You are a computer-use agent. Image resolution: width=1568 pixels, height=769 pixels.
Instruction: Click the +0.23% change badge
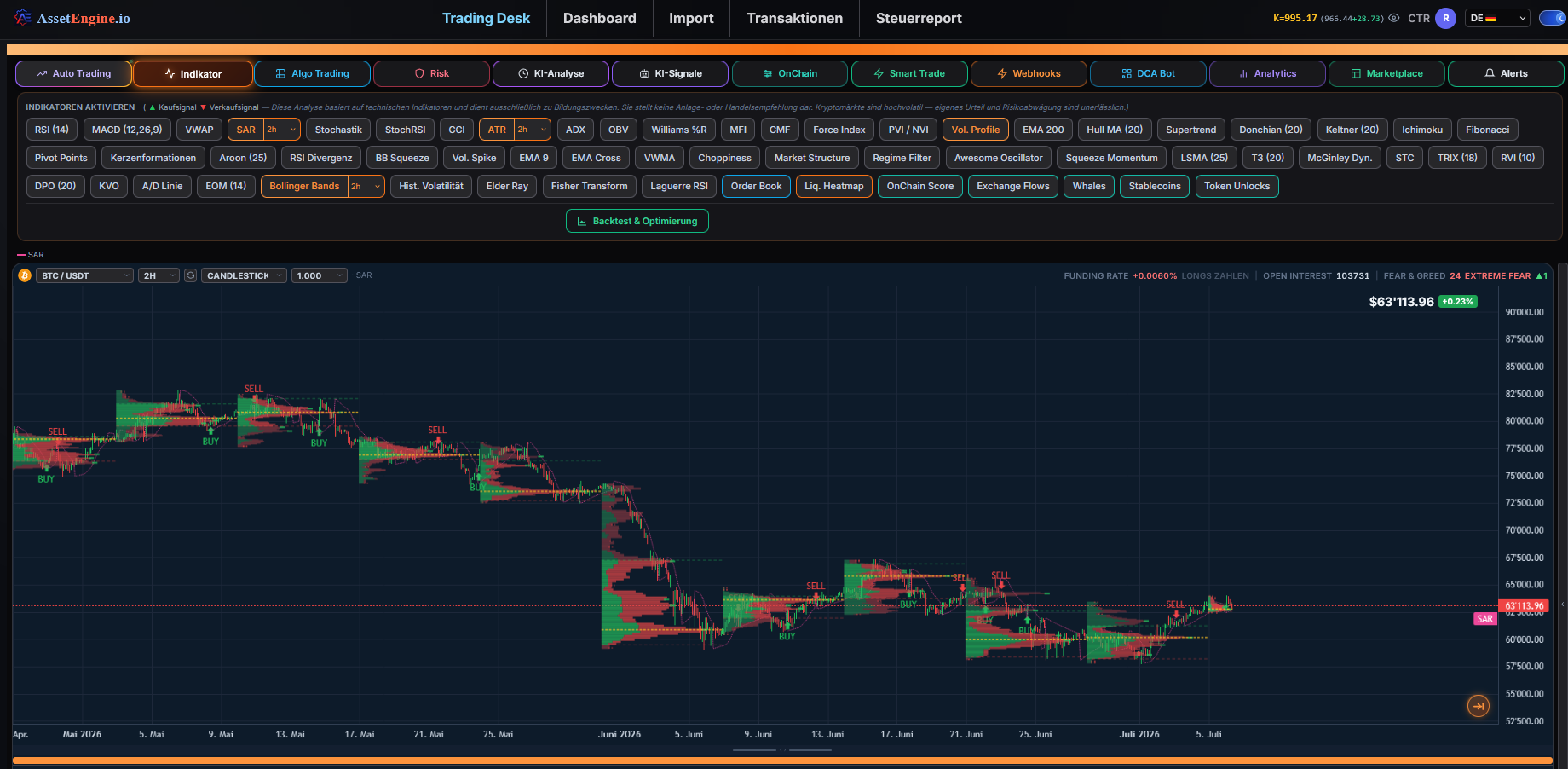coord(1458,302)
